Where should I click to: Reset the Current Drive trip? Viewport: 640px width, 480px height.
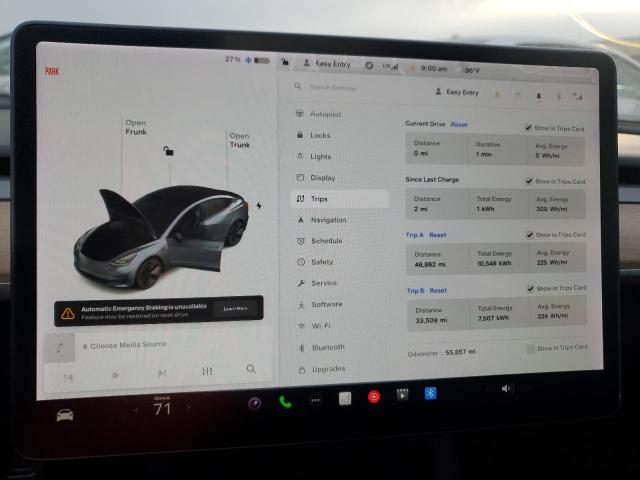point(459,124)
